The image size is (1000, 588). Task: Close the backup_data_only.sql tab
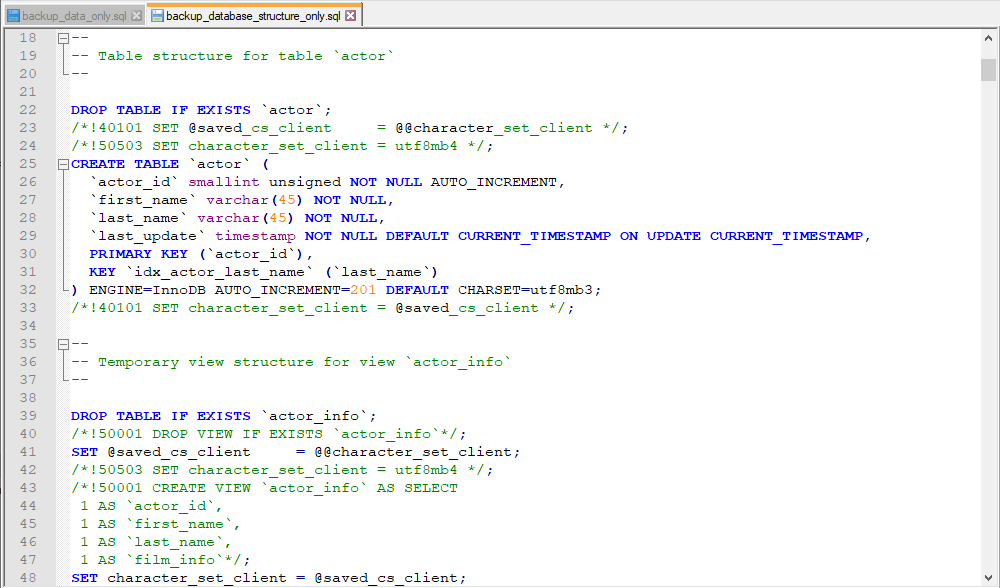[136, 16]
